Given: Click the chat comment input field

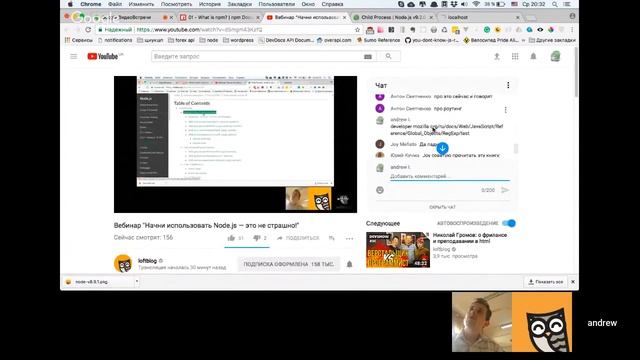Looking at the screenshot, I should 449,176.
